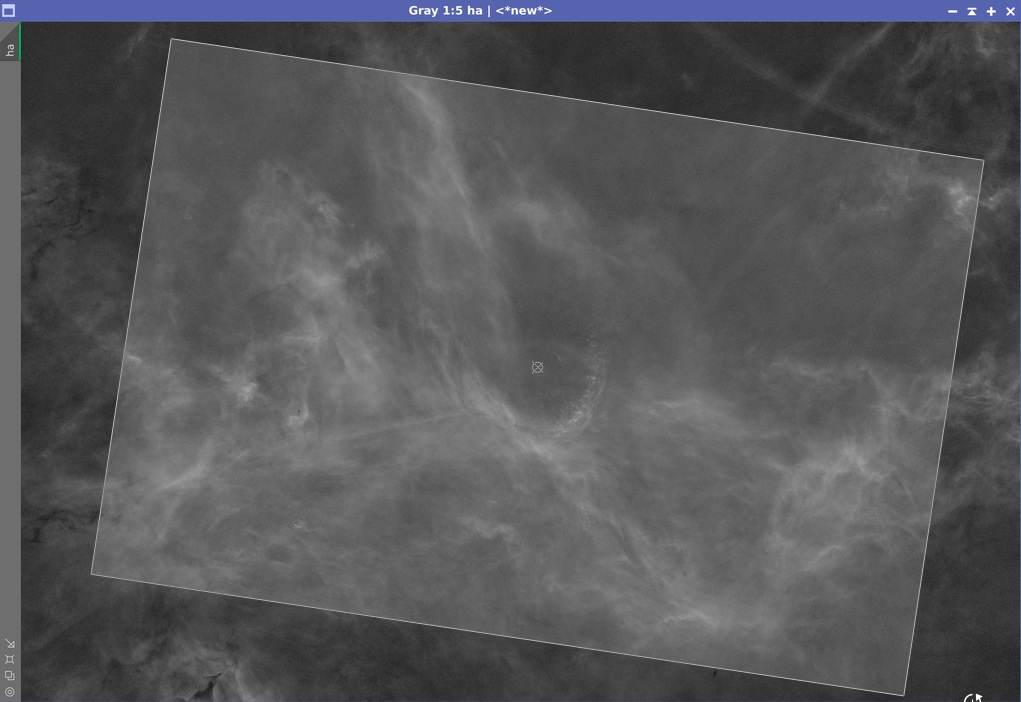Open the window menu icon beside the title
Image resolution: width=1021 pixels, height=702 pixels.
(x=8, y=10)
